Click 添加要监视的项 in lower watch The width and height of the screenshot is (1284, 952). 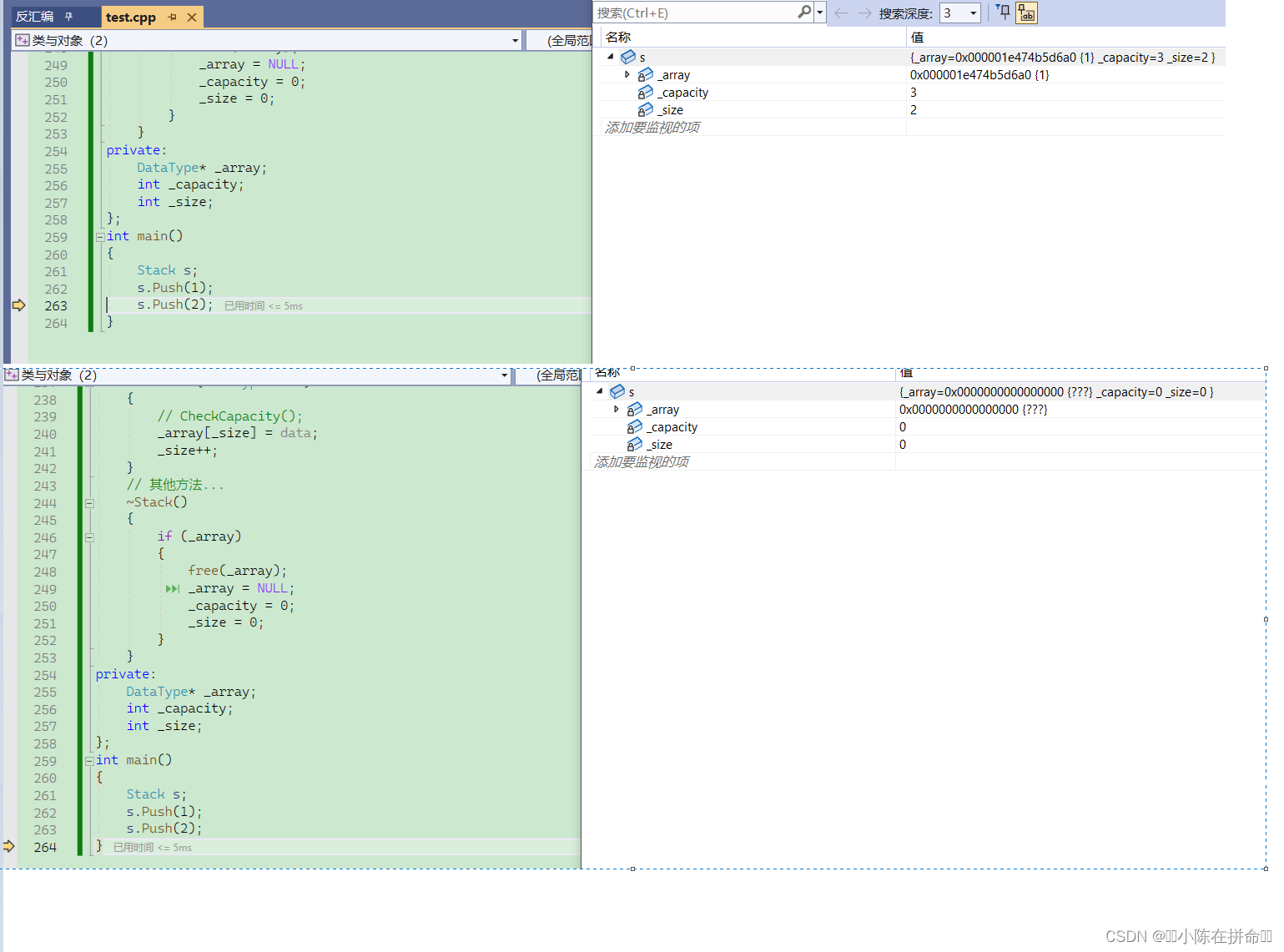(642, 461)
